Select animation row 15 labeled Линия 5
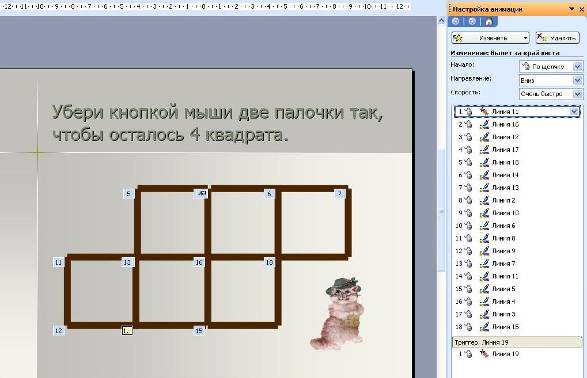The image size is (587, 378). [x=517, y=289]
